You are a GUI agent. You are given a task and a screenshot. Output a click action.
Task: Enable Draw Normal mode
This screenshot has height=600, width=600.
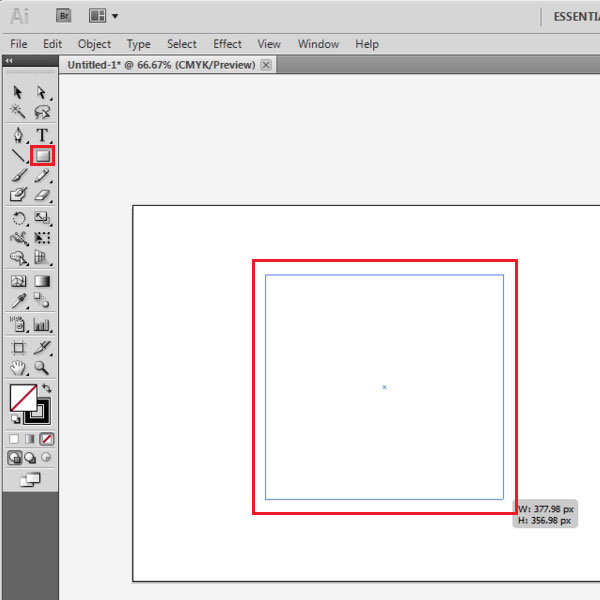(x=15, y=457)
